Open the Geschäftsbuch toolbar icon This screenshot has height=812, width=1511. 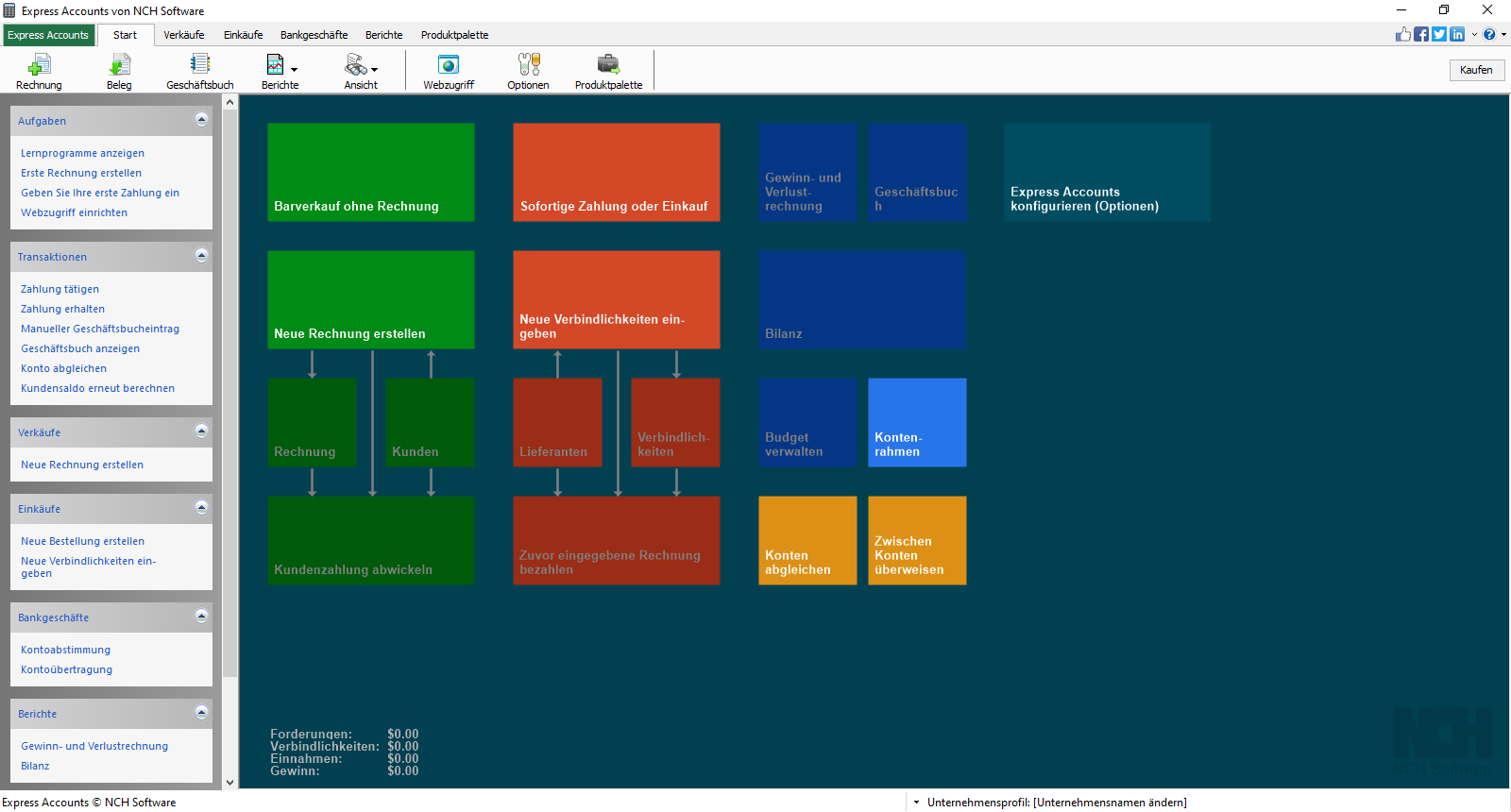coord(200,72)
